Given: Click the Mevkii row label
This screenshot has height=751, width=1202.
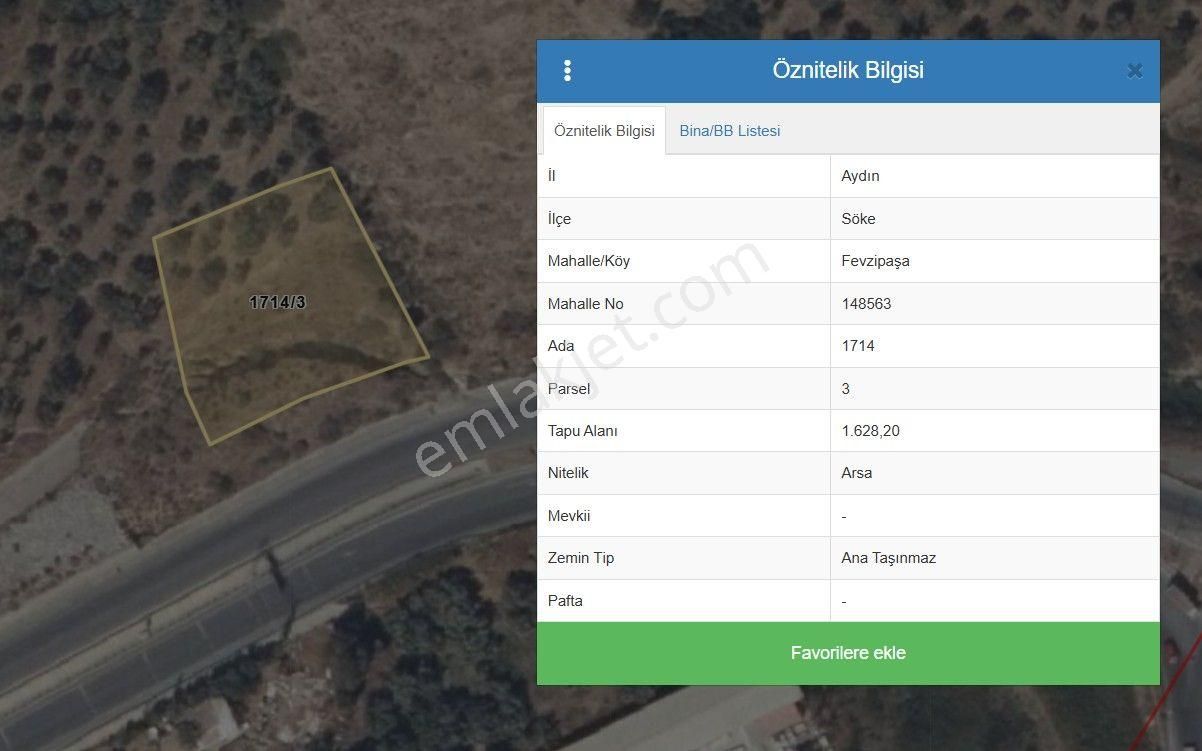Looking at the screenshot, I should point(569,516).
